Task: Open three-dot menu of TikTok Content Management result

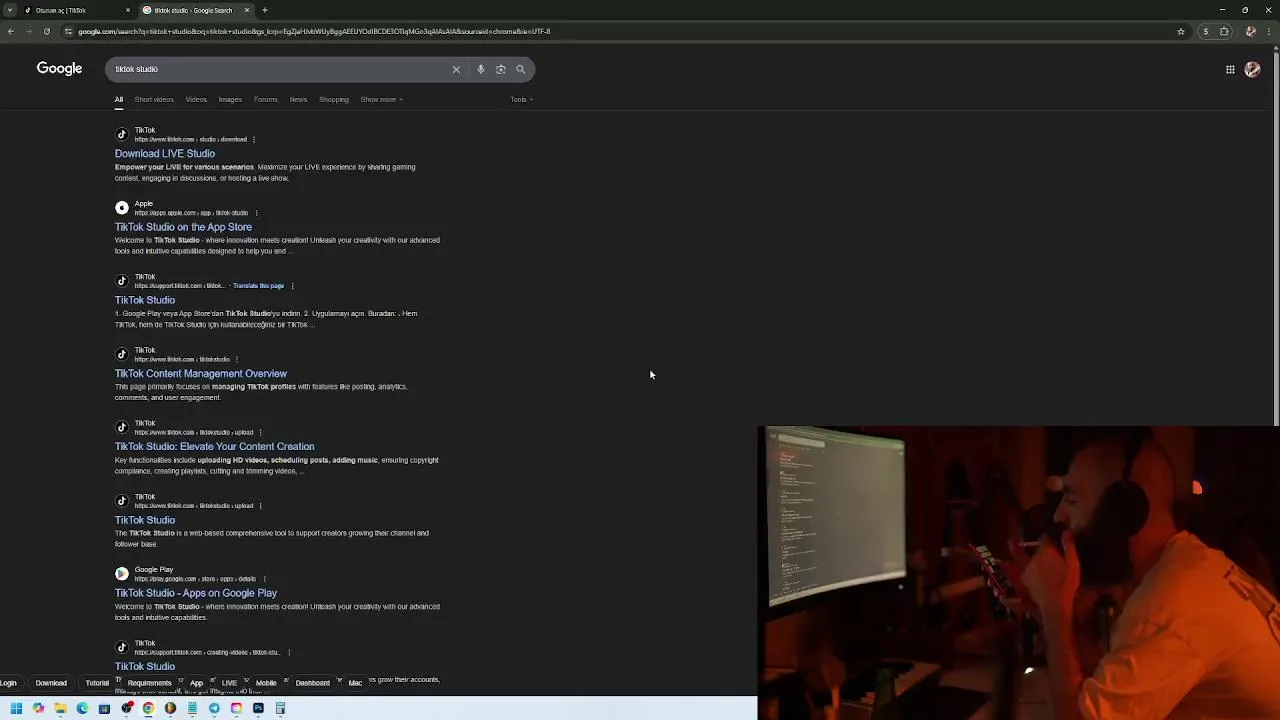Action: [237, 359]
